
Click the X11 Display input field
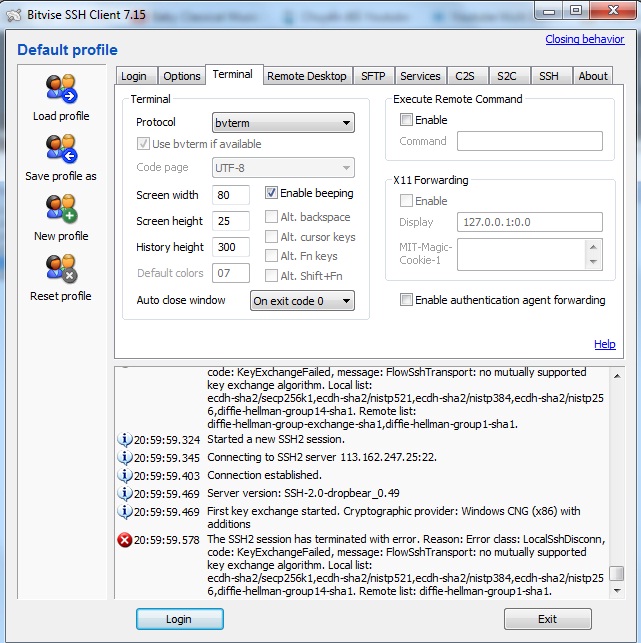point(530,222)
